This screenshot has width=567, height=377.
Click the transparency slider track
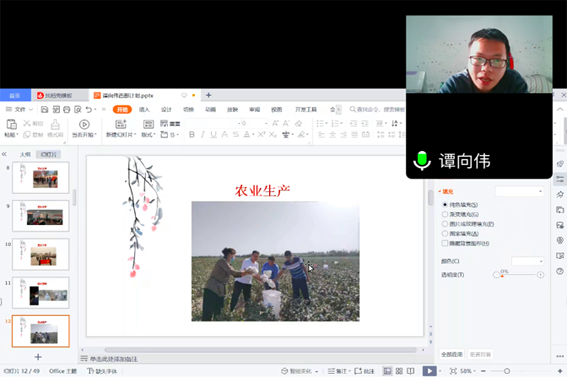tap(518, 275)
